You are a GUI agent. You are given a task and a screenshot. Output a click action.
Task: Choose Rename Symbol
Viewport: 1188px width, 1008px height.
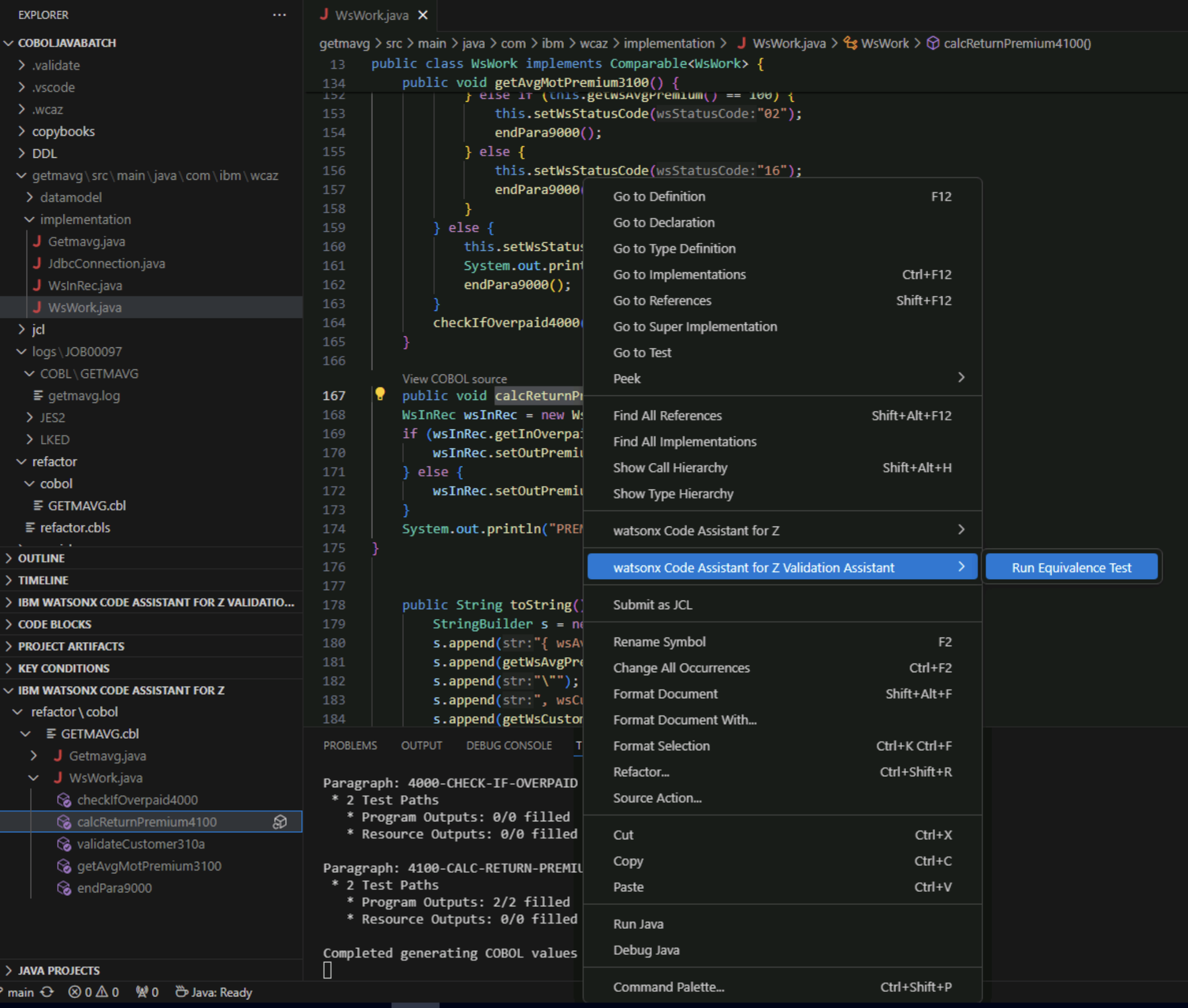(x=782, y=642)
